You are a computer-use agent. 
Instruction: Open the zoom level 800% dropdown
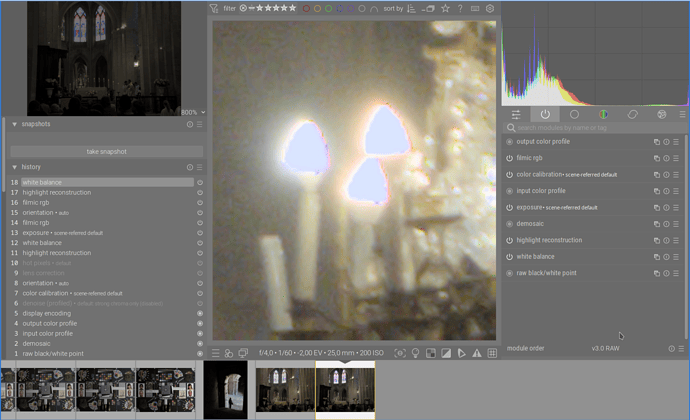coord(193,112)
